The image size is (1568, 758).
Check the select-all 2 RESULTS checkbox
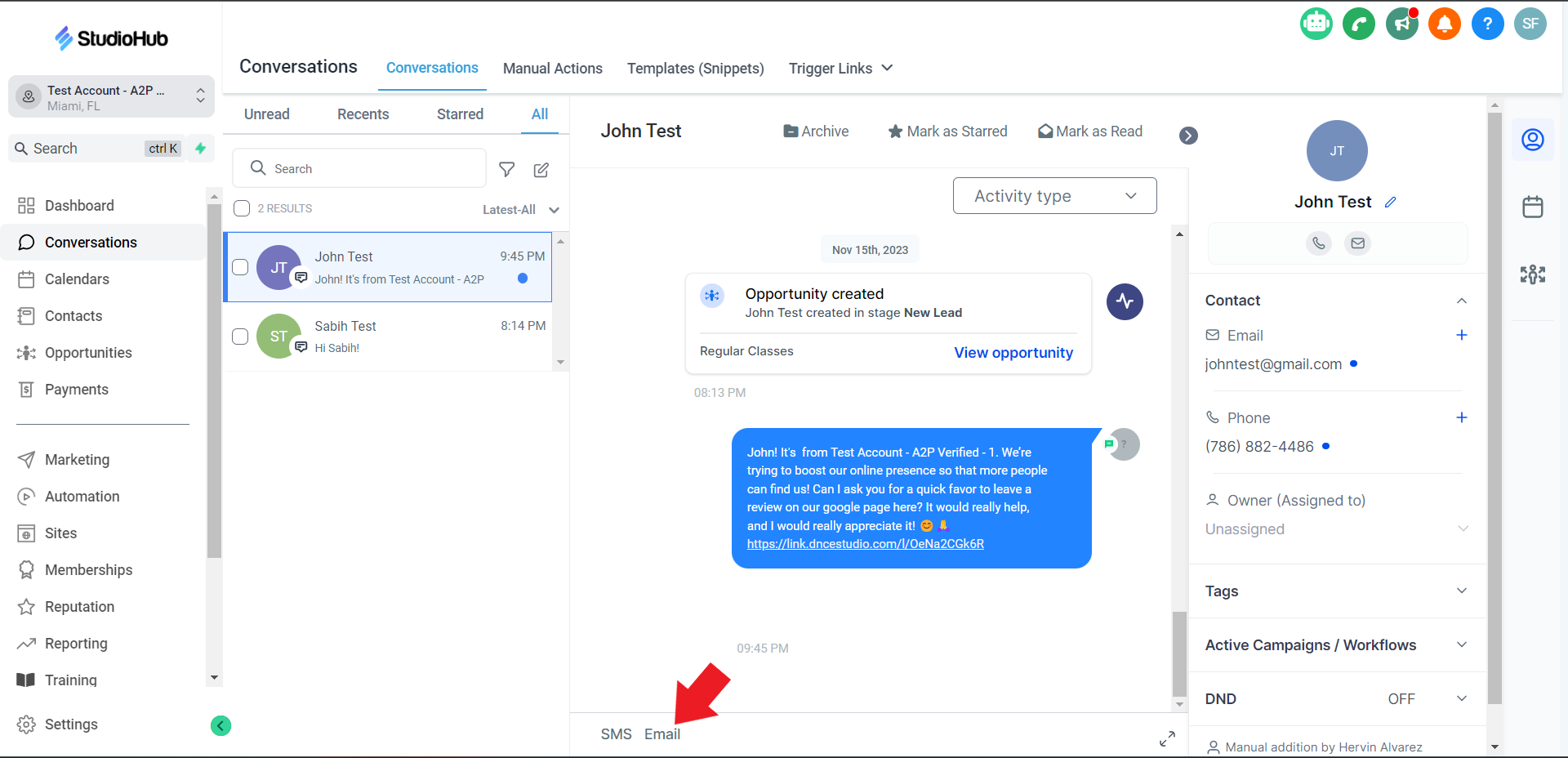[242, 208]
